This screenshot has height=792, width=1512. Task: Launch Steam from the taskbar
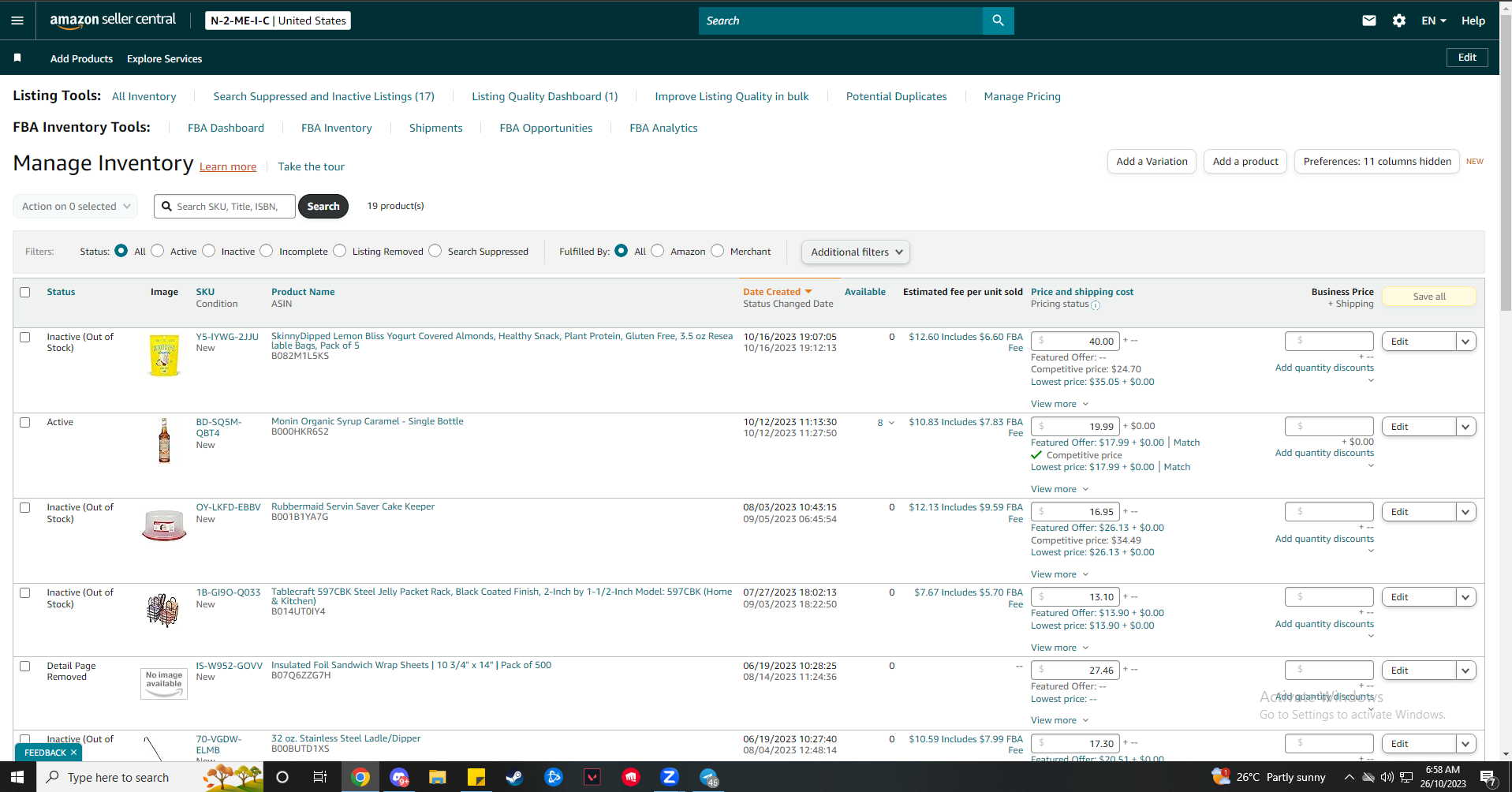pos(514,777)
